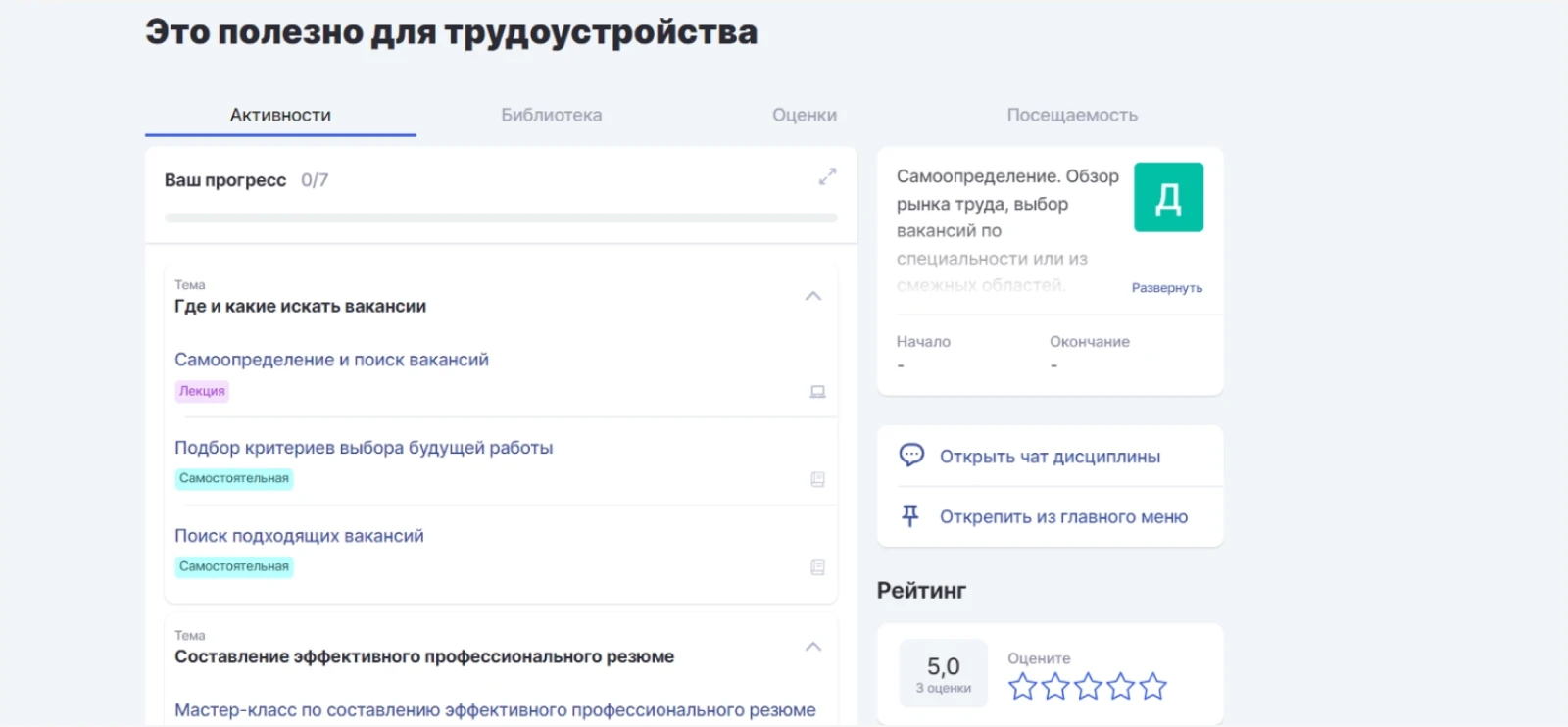The image size is (1568, 727).
Task: Click the book icon in the Поиск подходящих вакансий row
Action: pyautogui.click(x=818, y=567)
